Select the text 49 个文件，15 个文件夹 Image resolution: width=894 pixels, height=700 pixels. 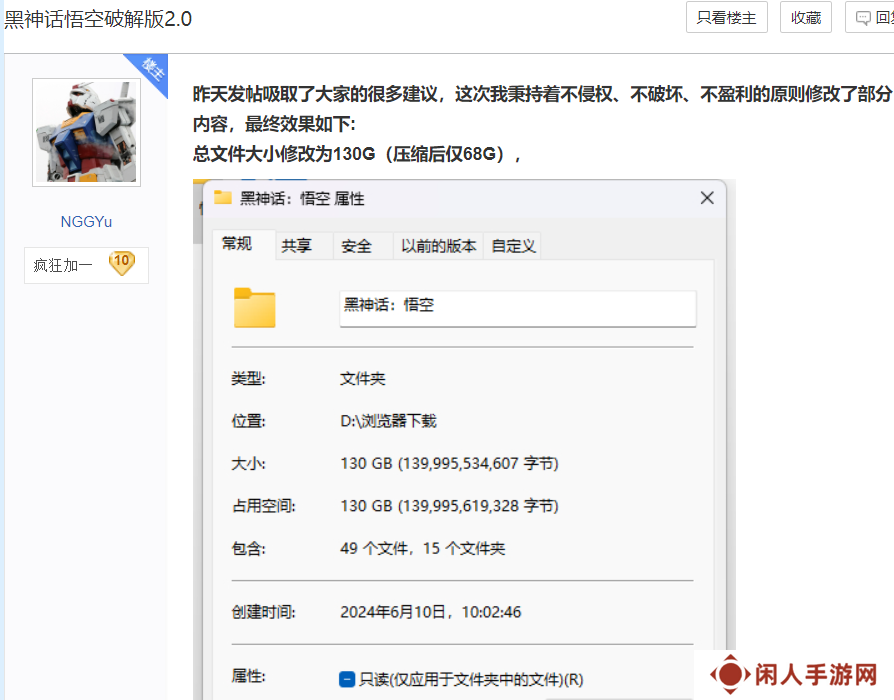point(422,548)
